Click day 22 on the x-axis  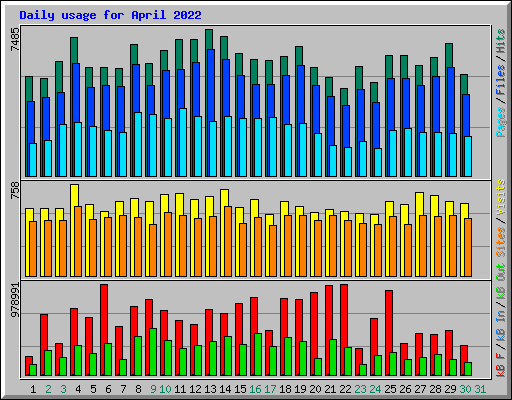(x=345, y=389)
